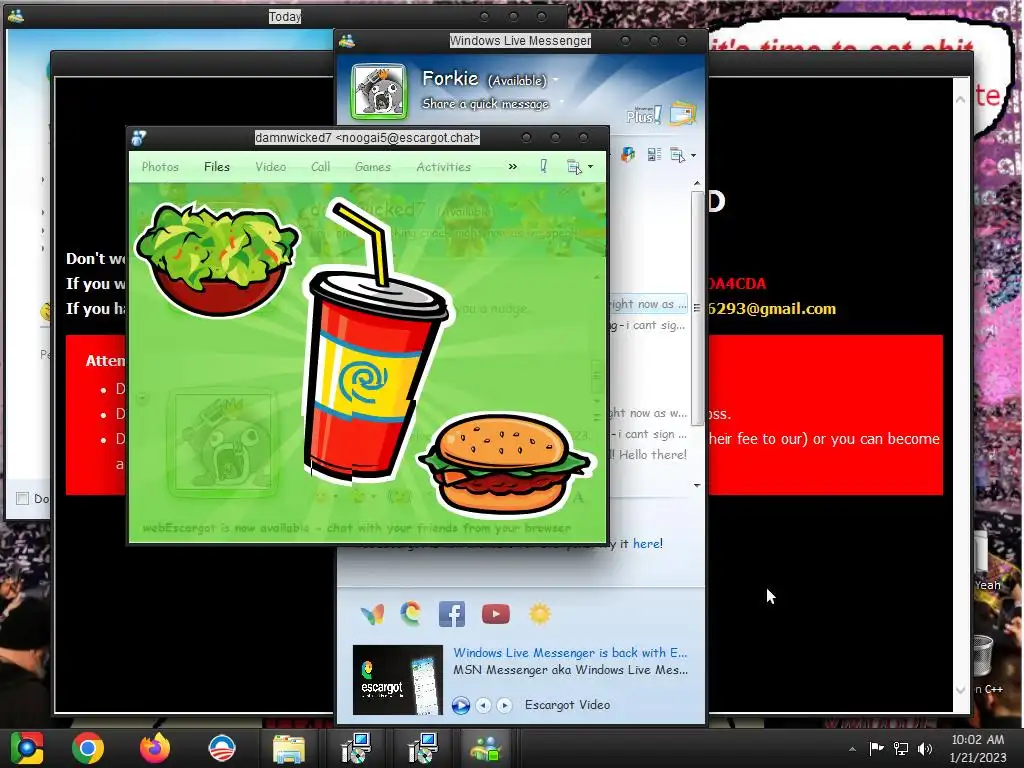1024x768 pixels.
Task: Open the Files menu in chat window
Action: (x=217, y=167)
